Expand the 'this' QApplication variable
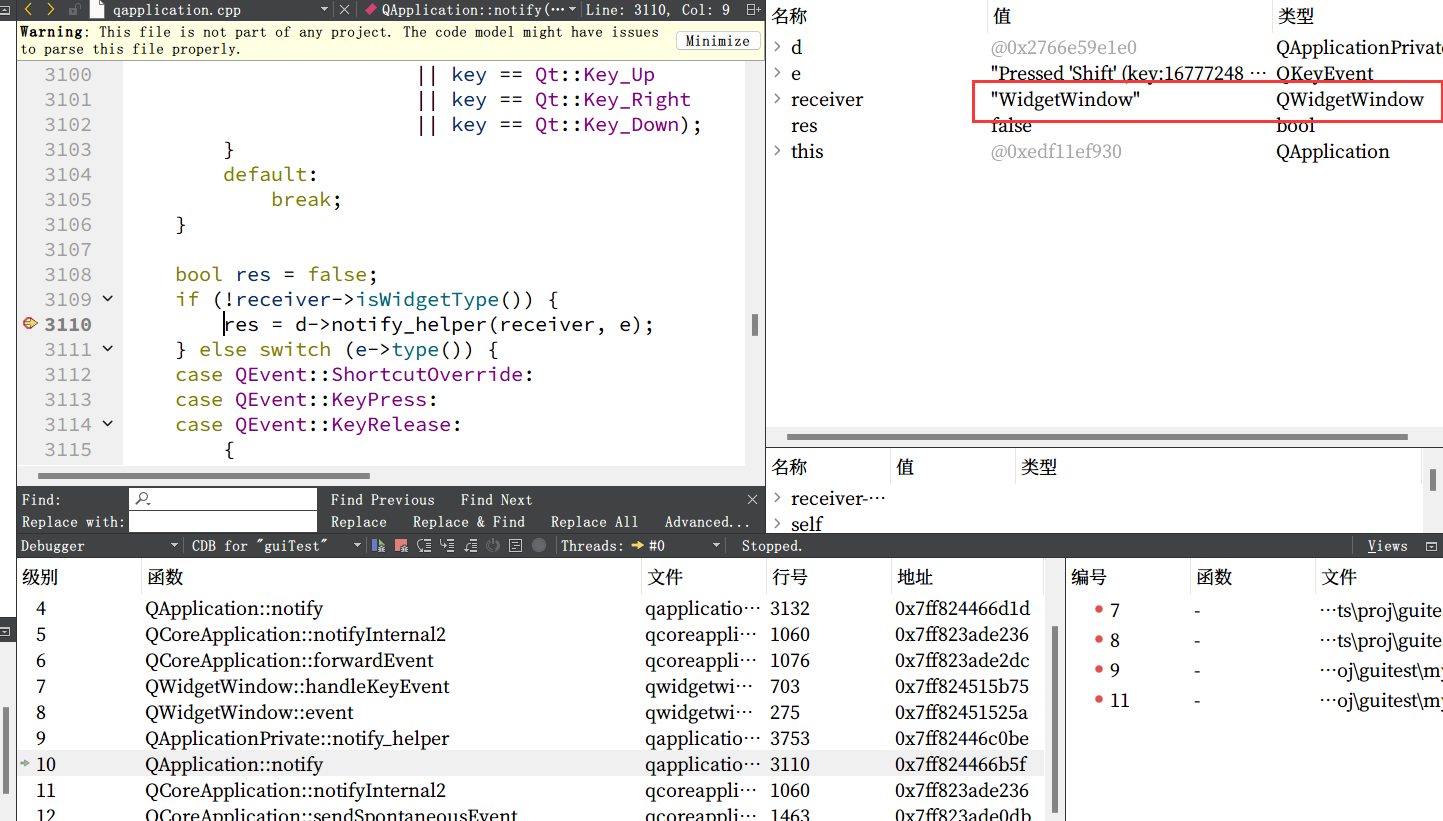Image resolution: width=1443 pixels, height=821 pixels. [778, 151]
